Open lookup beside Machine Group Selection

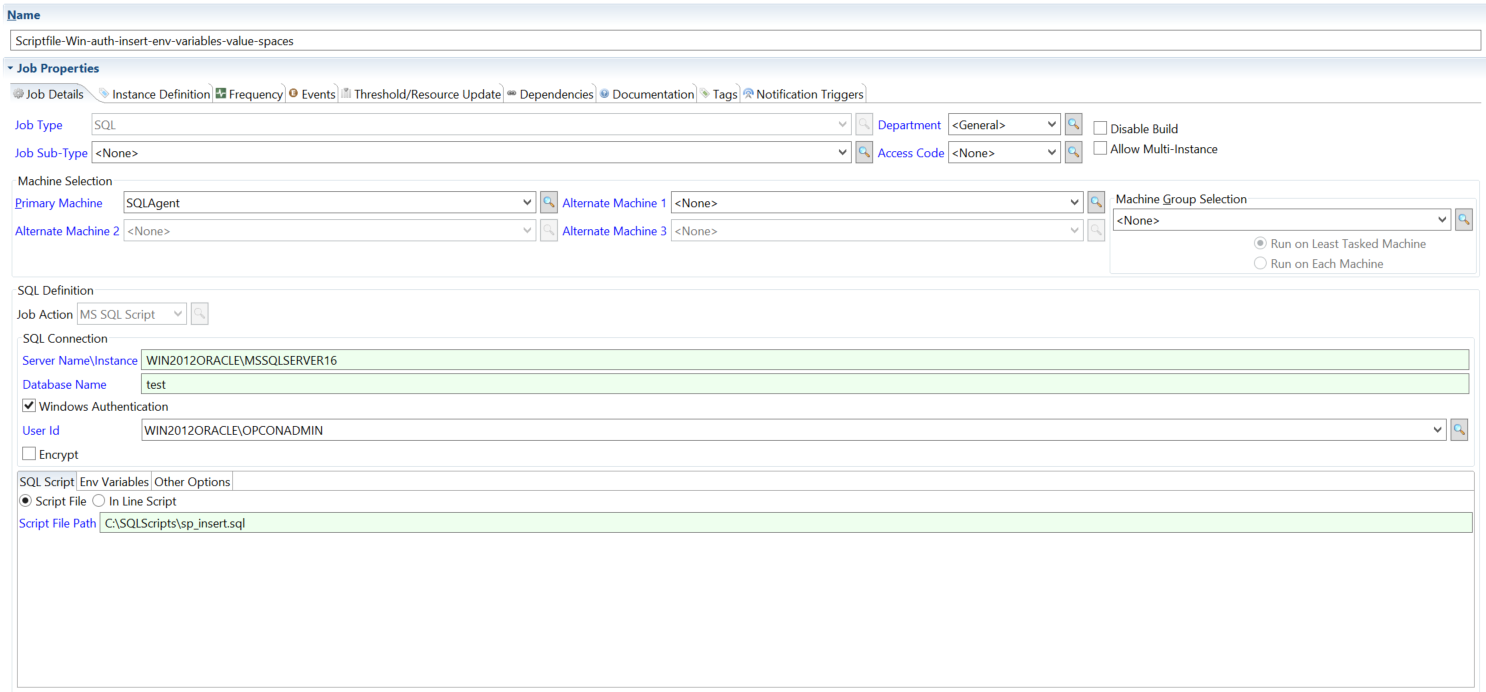[x=1464, y=220]
